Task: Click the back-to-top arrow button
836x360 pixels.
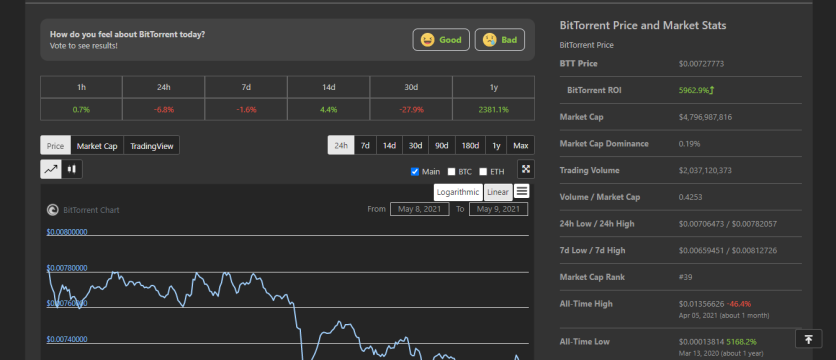Action: 808,339
